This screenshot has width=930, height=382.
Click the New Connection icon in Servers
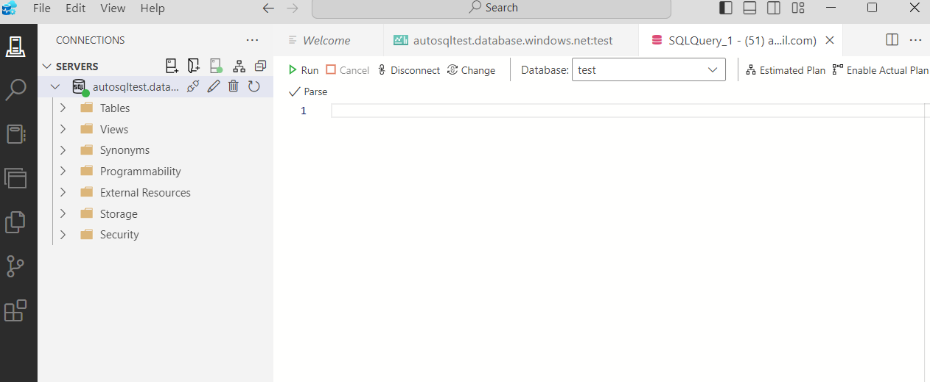pos(171,66)
